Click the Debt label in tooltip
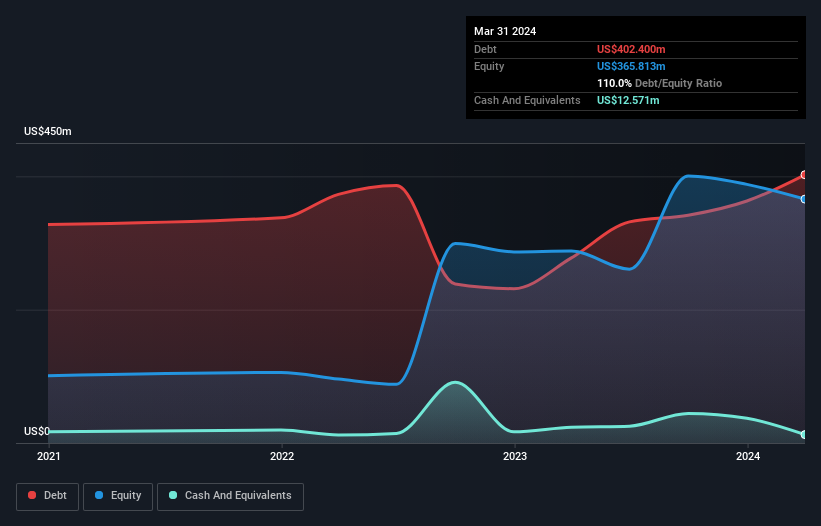Screen dimensions: 821x526 (x=485, y=49)
